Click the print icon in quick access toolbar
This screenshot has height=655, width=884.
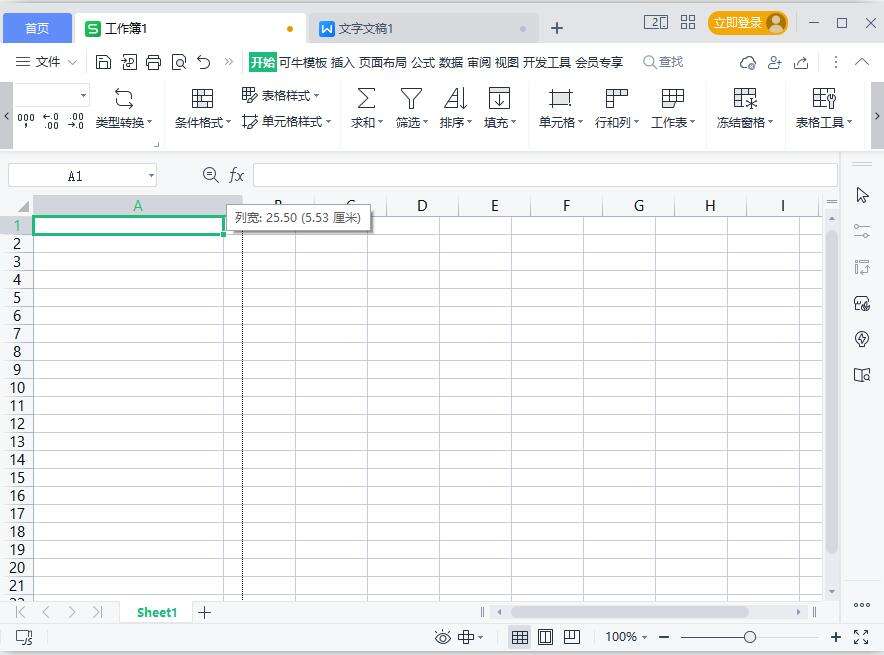(153, 62)
